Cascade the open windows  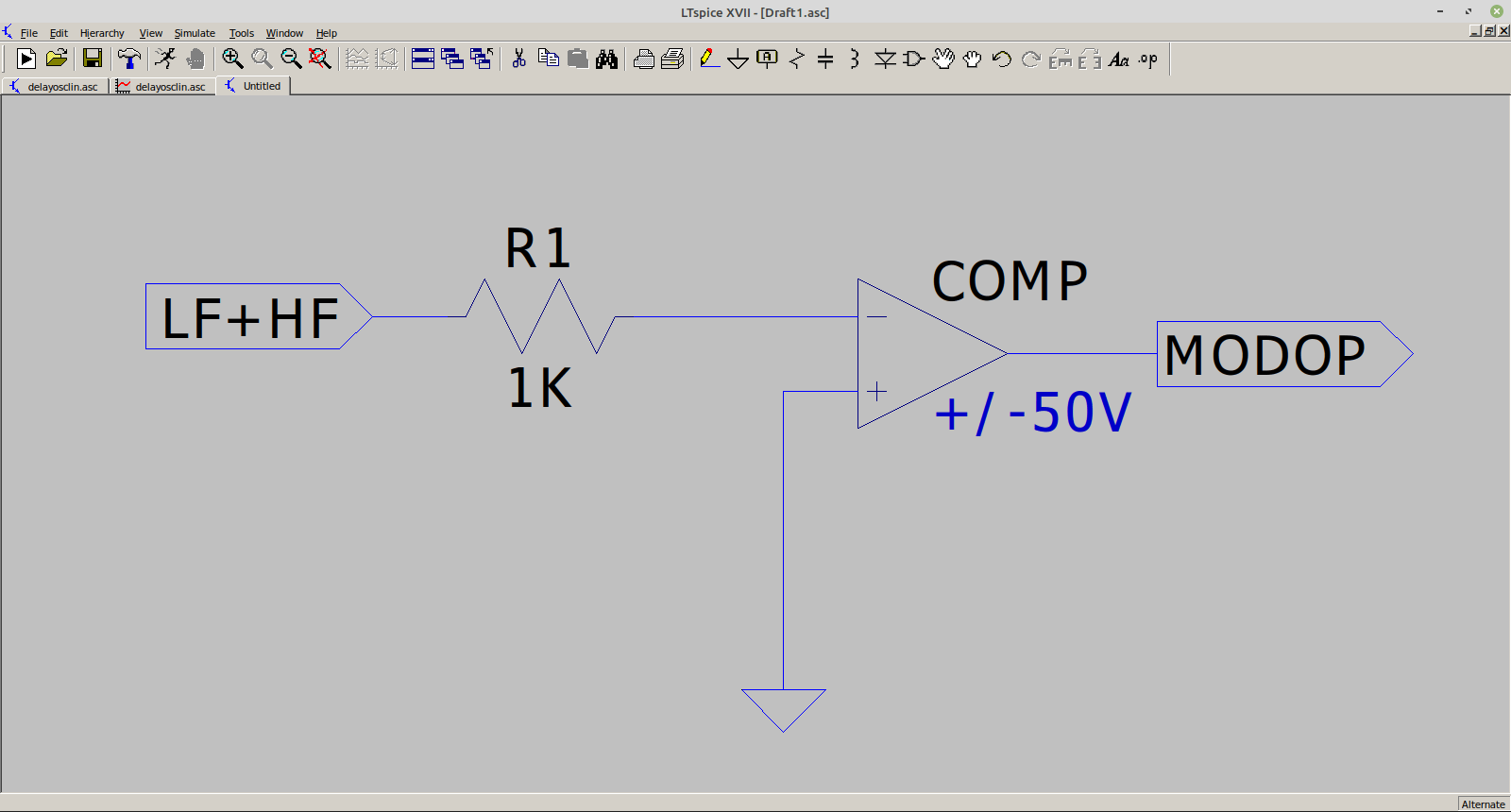[452, 59]
